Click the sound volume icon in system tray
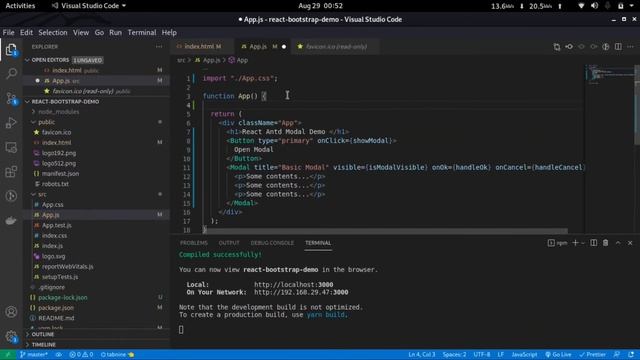The image size is (640, 360). click(x=595, y=6)
